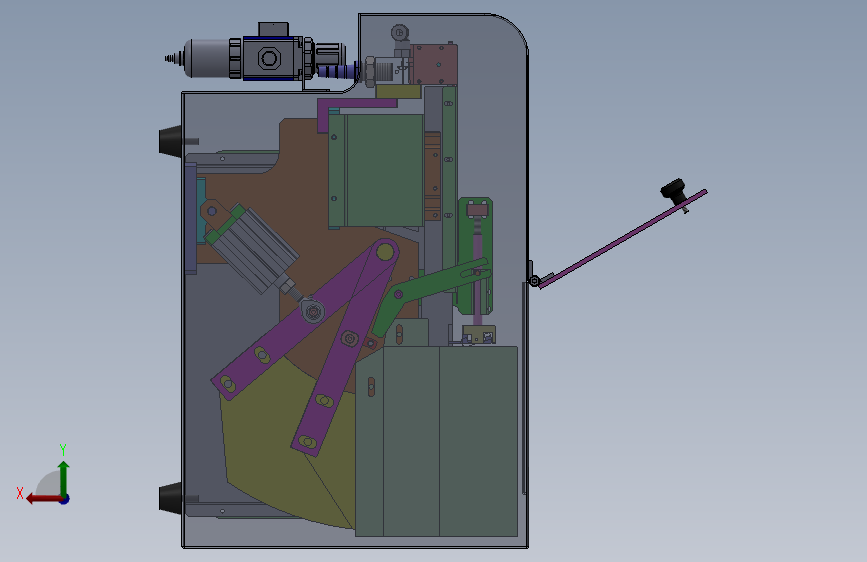Select the upper green rectangular block
867x562 pixels.
coord(376,170)
